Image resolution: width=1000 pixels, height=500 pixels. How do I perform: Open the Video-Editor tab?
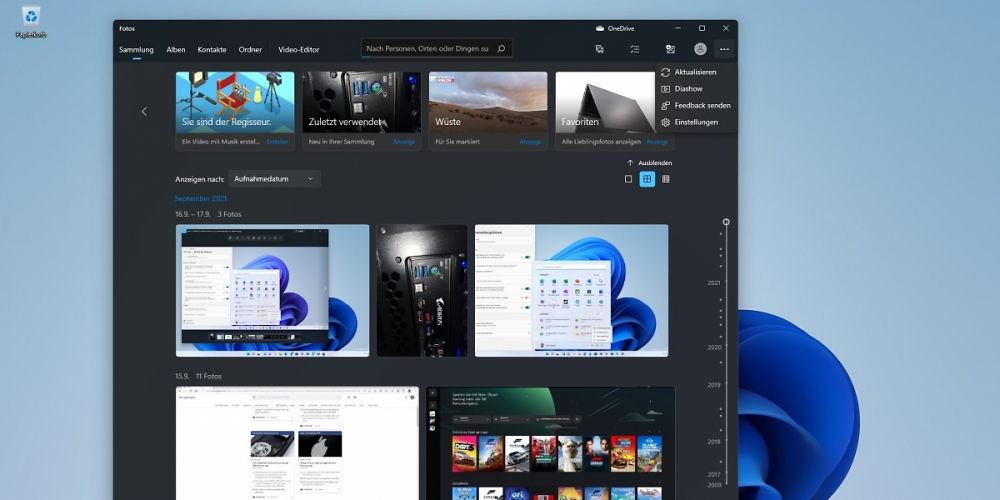tap(298, 50)
